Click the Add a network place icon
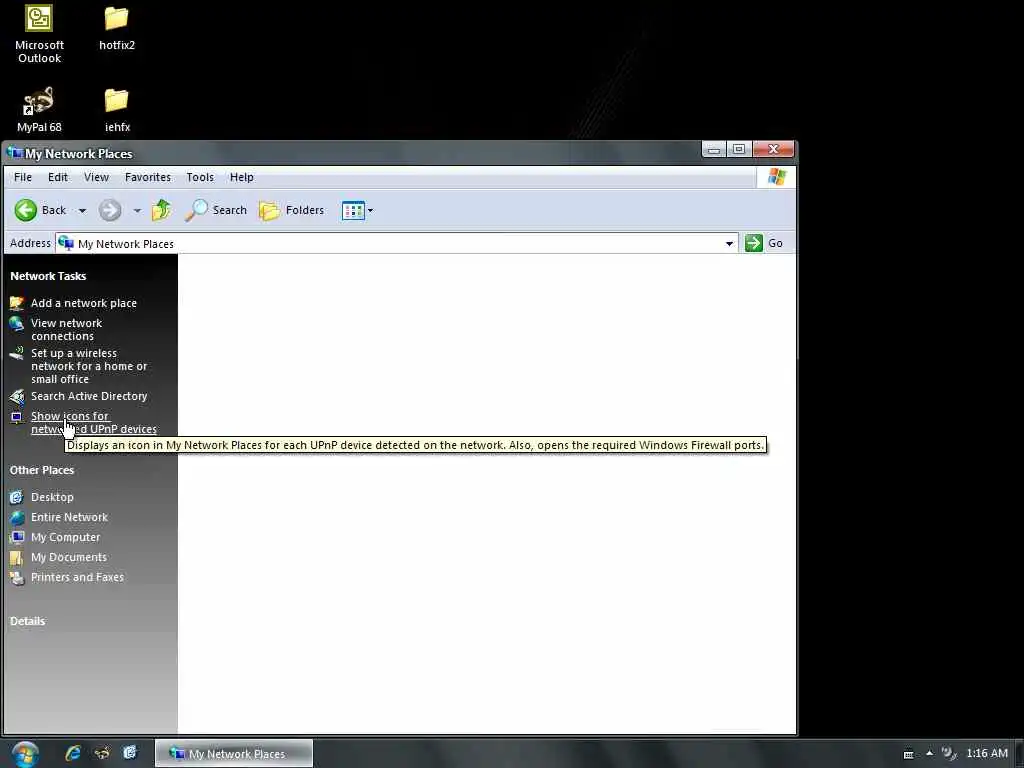This screenshot has width=1024, height=768. coord(16,303)
